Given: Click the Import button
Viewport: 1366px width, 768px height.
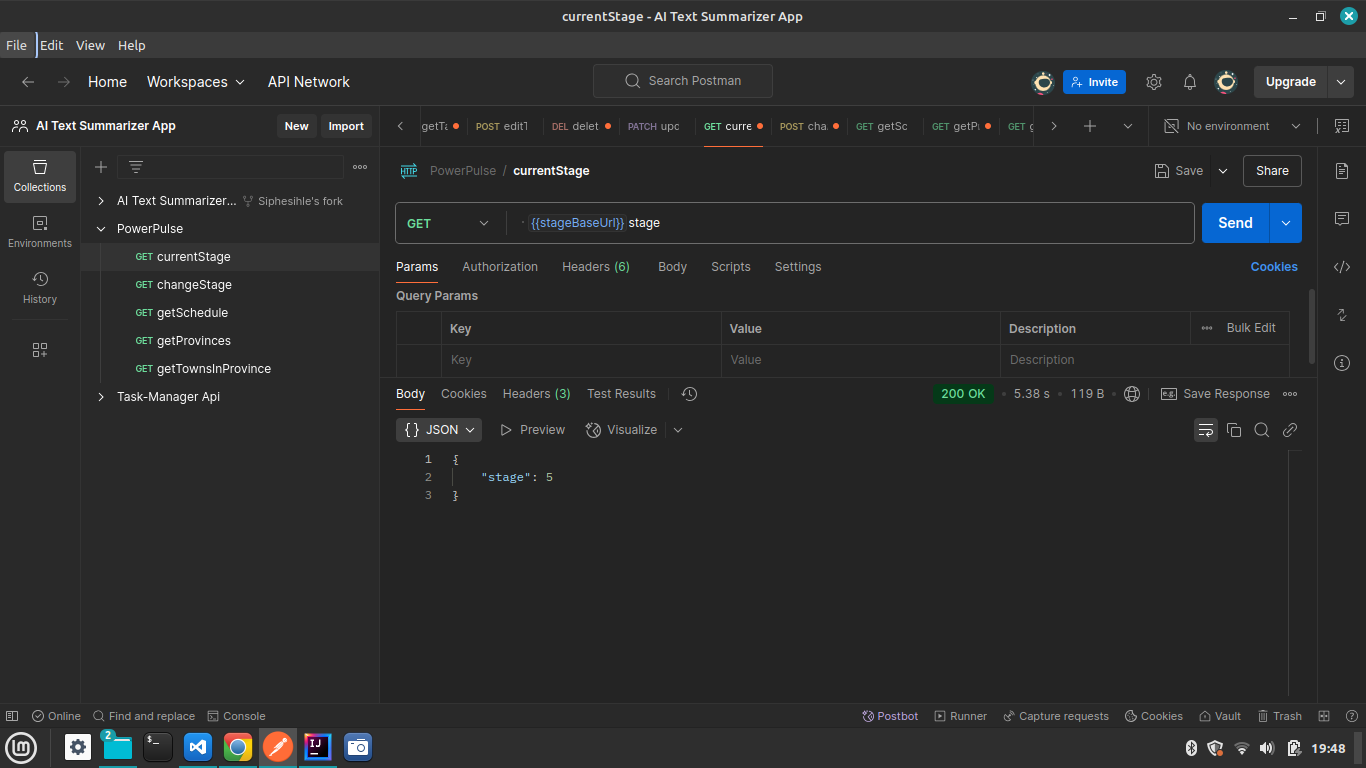Looking at the screenshot, I should tap(346, 126).
